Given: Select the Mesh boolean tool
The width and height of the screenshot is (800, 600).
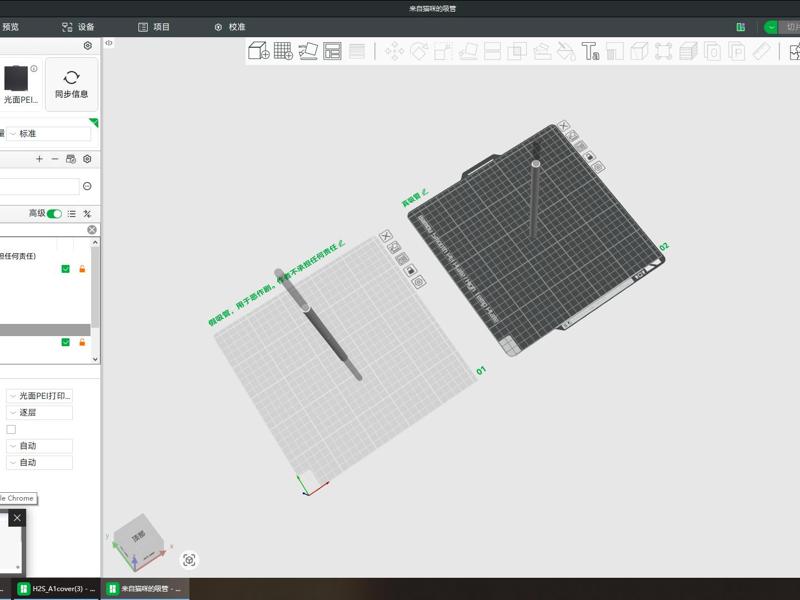Looking at the screenshot, I should pyautogui.click(x=517, y=51).
